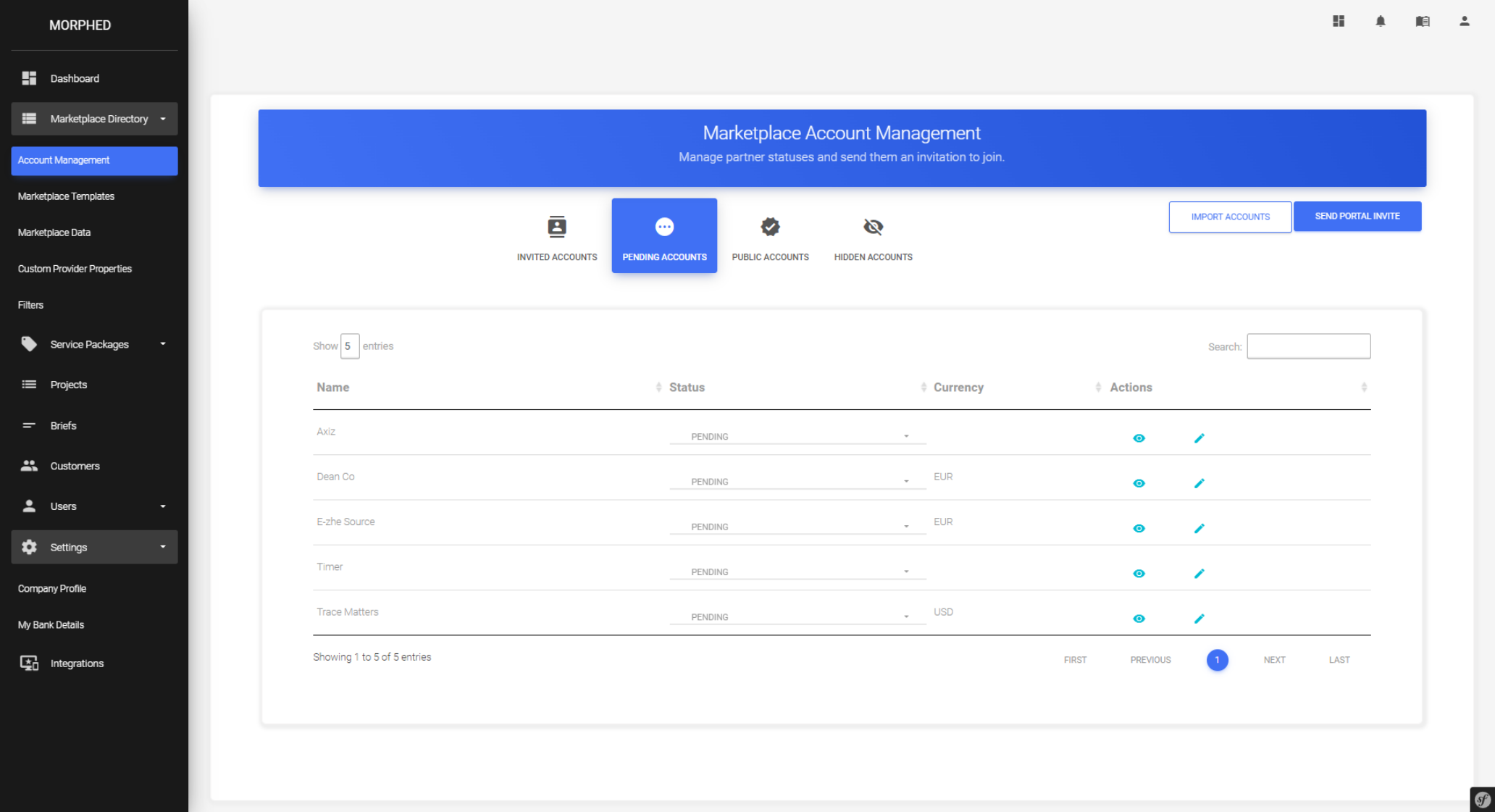
Task: View Timer account via eye icon
Action: 1139,574
